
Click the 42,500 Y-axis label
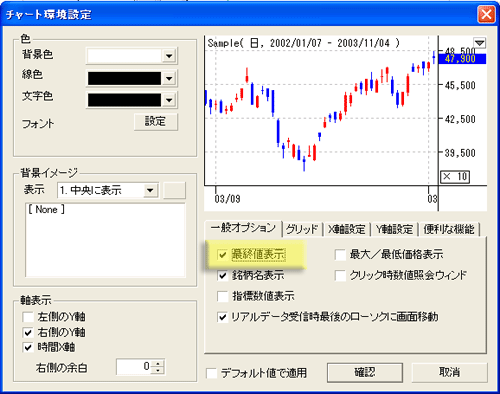(x=460, y=119)
